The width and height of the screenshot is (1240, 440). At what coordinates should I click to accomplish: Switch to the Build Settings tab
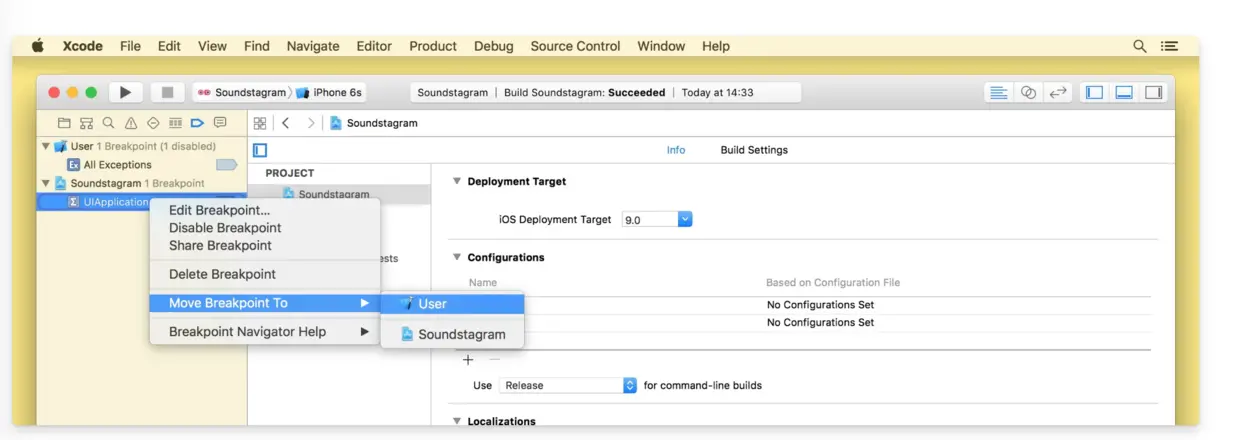tap(754, 150)
